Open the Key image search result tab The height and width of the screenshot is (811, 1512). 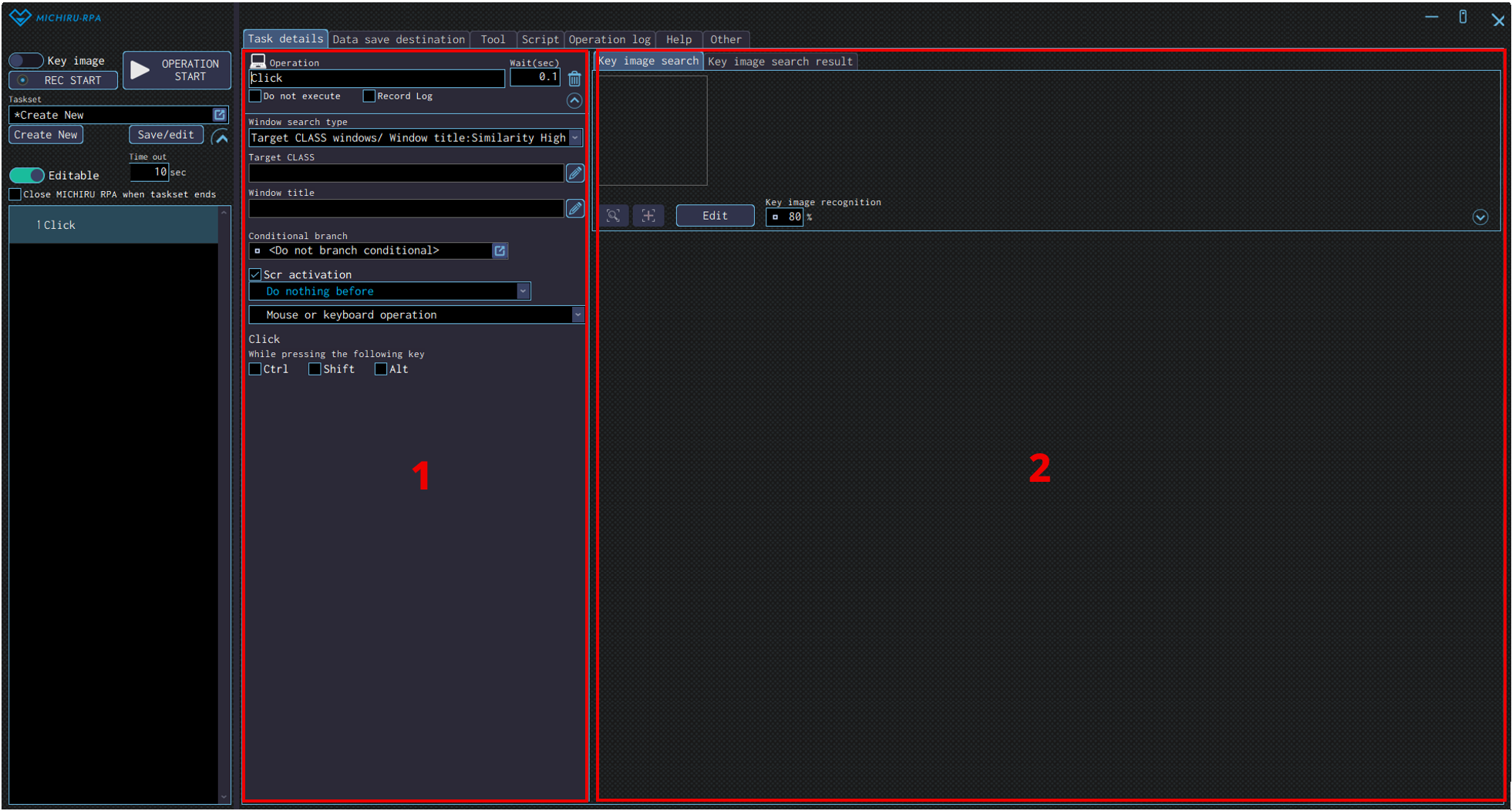(780, 62)
